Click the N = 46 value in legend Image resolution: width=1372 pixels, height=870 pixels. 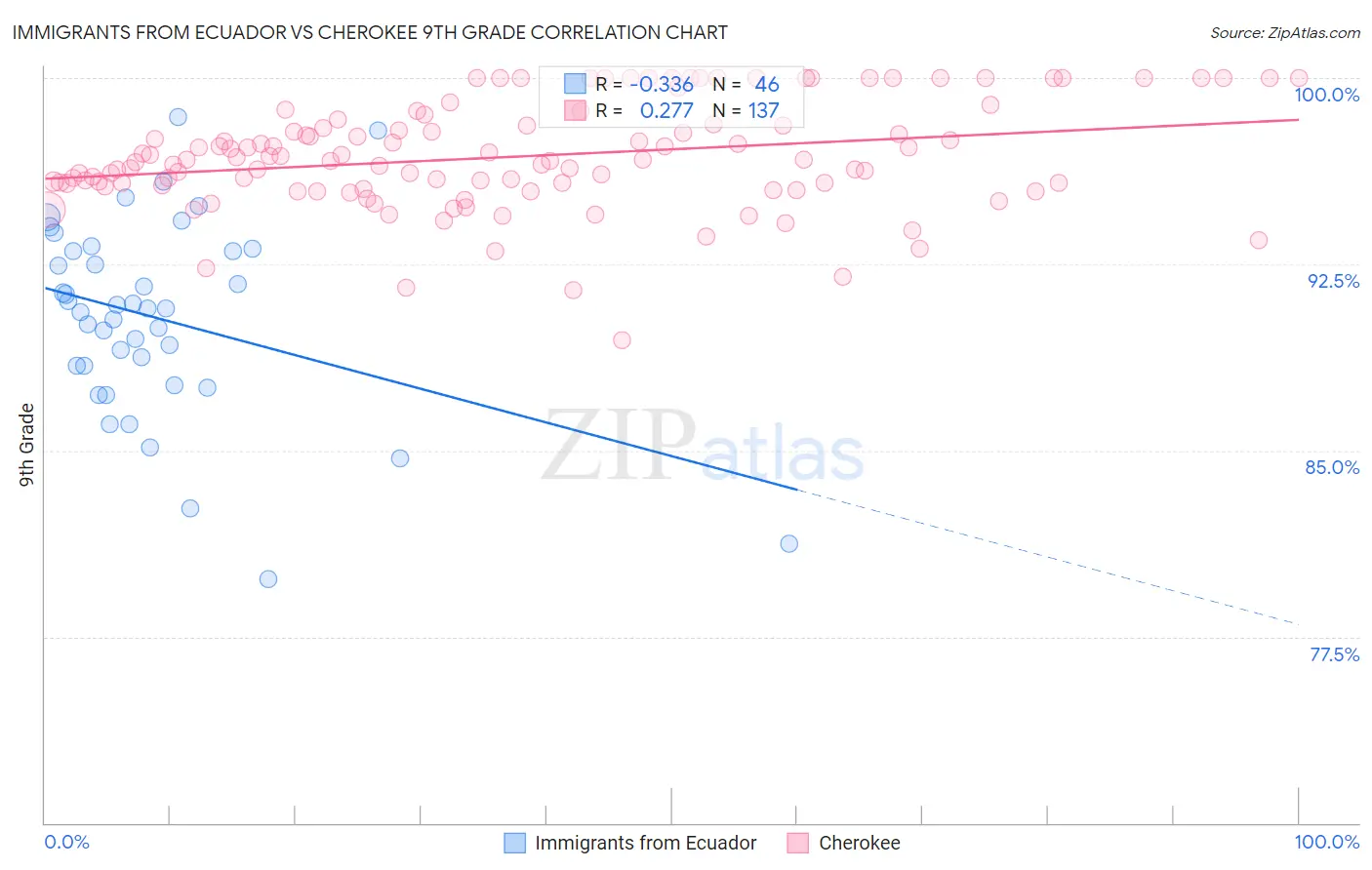[747, 84]
